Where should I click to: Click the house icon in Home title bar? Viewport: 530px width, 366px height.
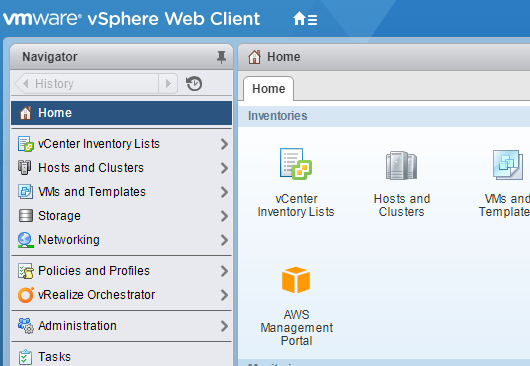click(255, 57)
